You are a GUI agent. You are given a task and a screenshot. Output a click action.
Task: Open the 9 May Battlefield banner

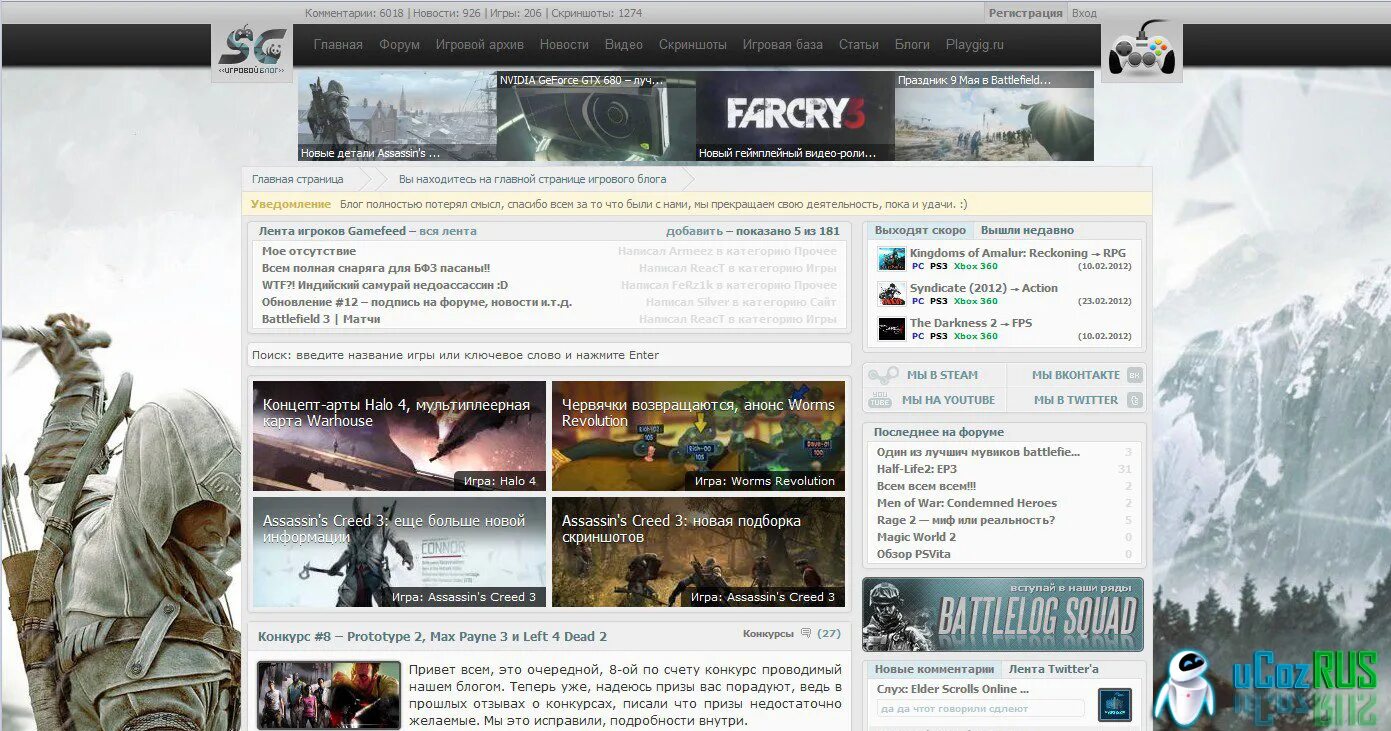994,115
